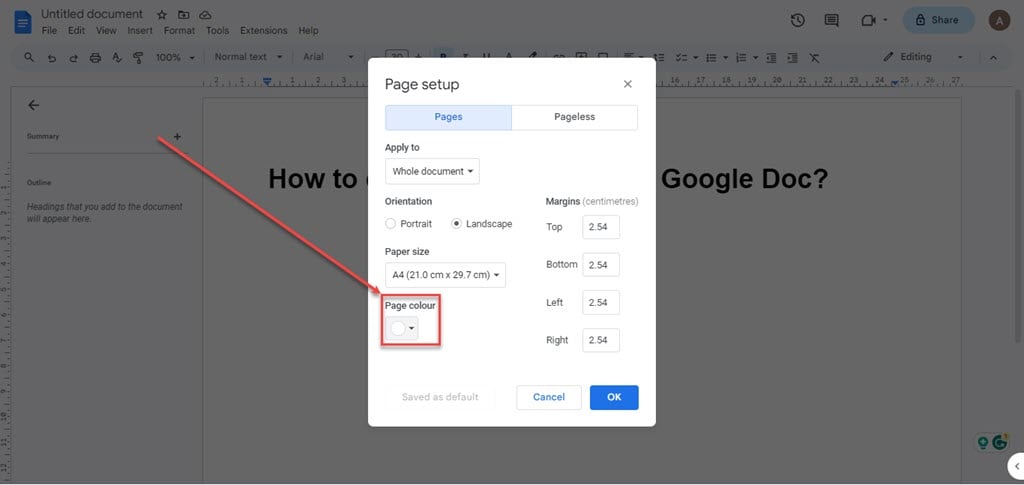Confirm page setup with OK
Viewport: 1024px width, 485px height.
[614, 398]
